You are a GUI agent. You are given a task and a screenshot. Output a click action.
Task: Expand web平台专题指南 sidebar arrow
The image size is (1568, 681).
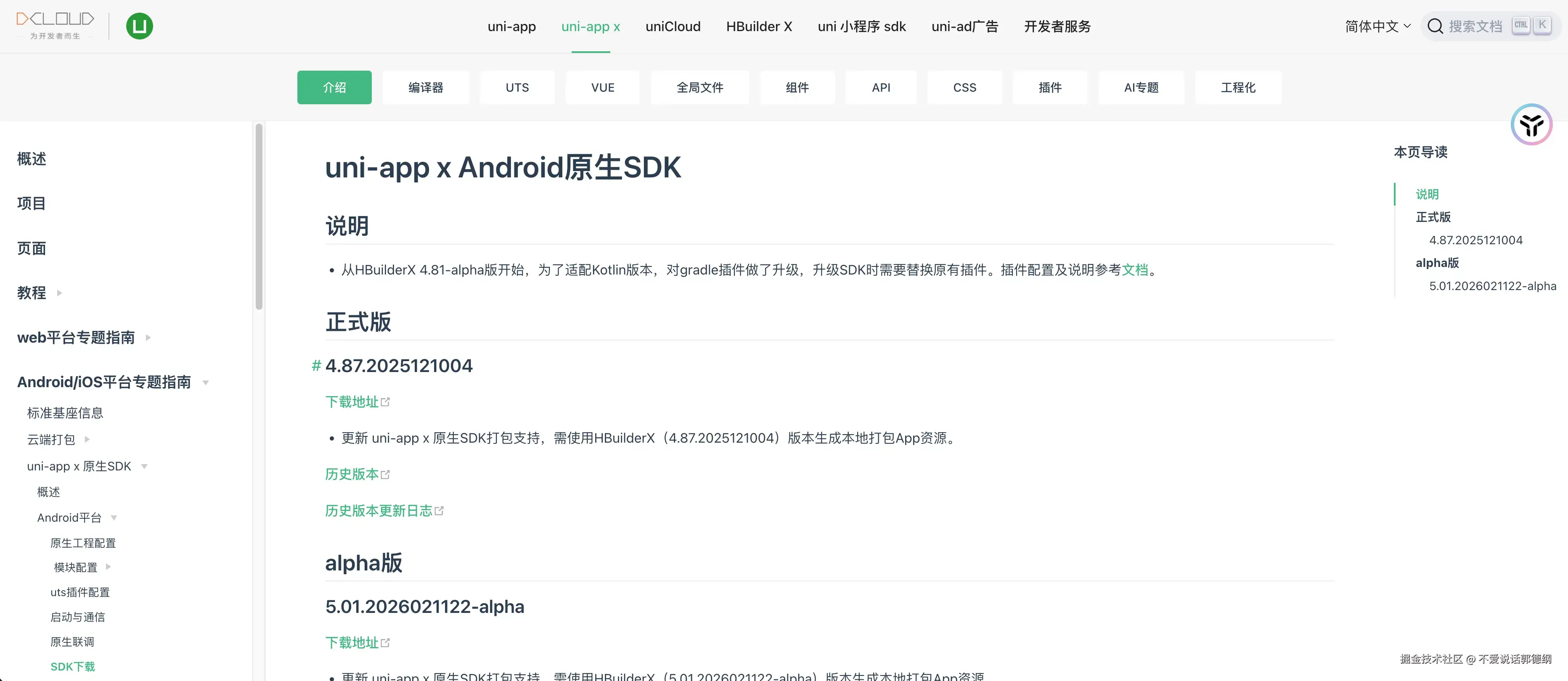coord(148,337)
